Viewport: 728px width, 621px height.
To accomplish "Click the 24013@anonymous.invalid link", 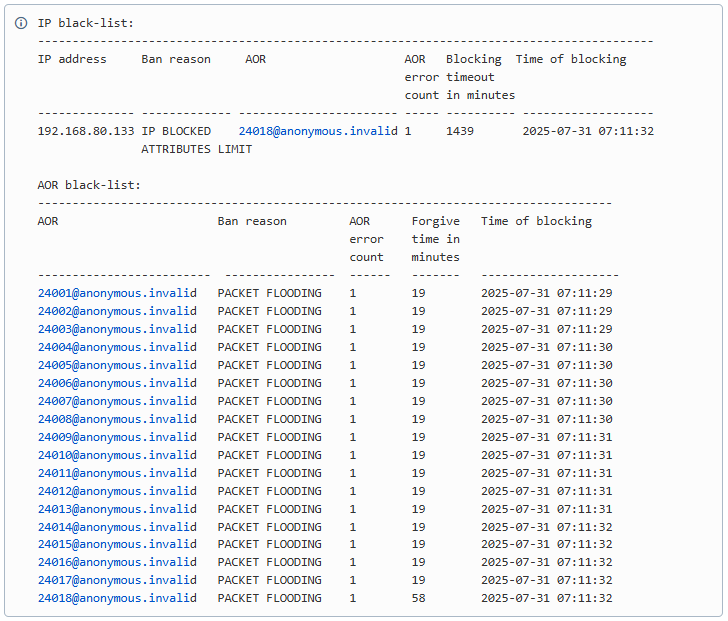I will tap(117, 509).
